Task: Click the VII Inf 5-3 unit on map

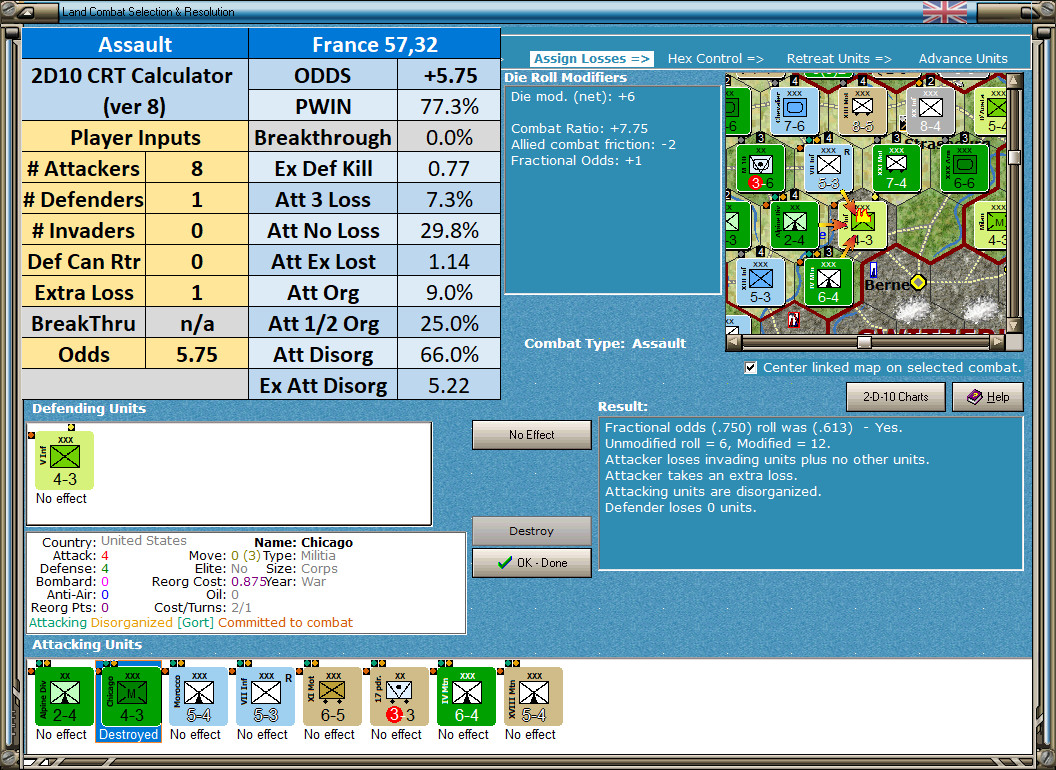Action: 829,168
